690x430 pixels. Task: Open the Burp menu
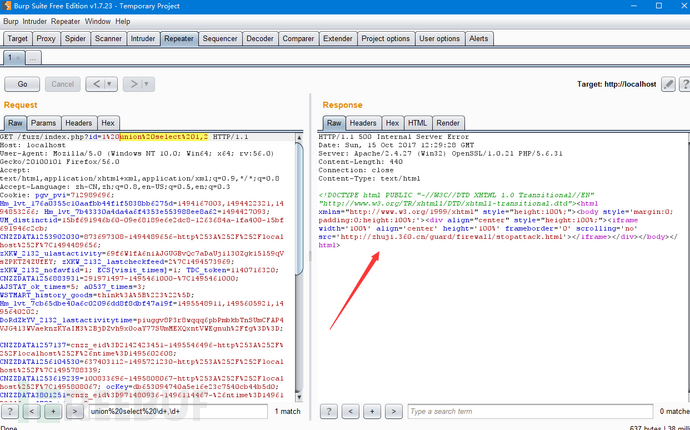click(x=11, y=21)
